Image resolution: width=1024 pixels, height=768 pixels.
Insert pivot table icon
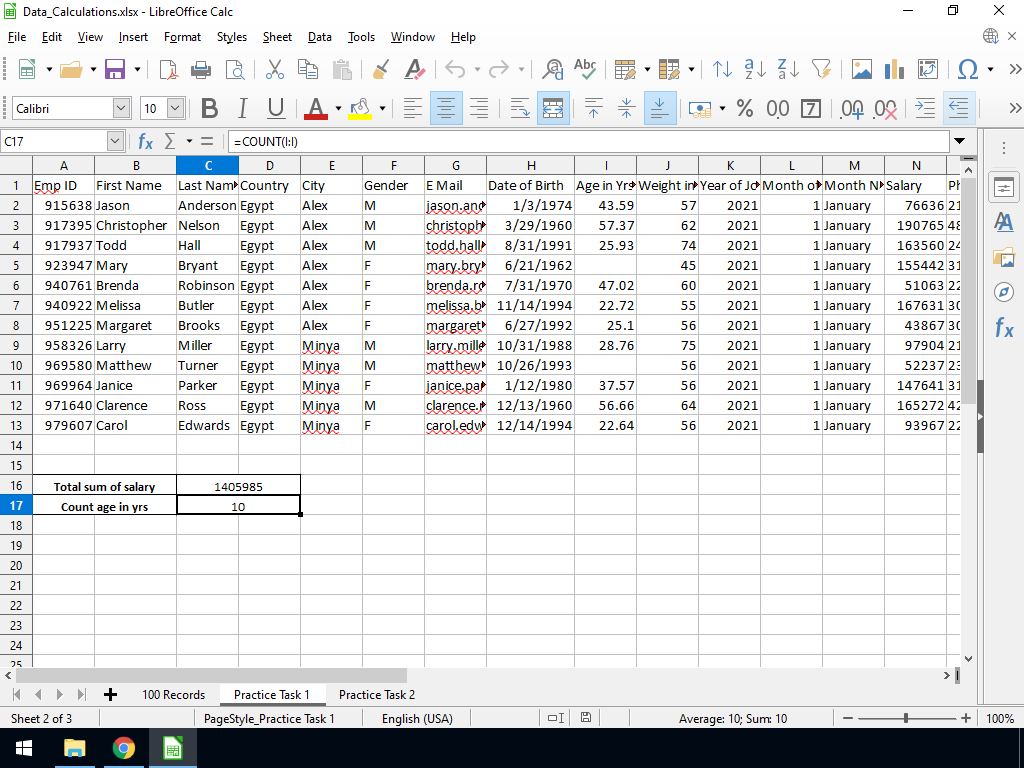tap(927, 69)
